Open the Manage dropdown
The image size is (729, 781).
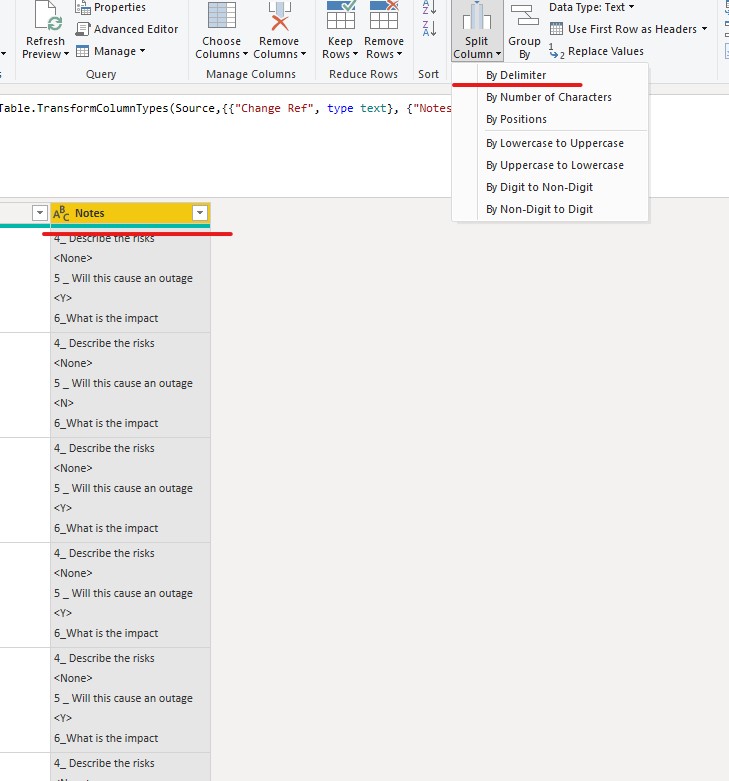111,51
